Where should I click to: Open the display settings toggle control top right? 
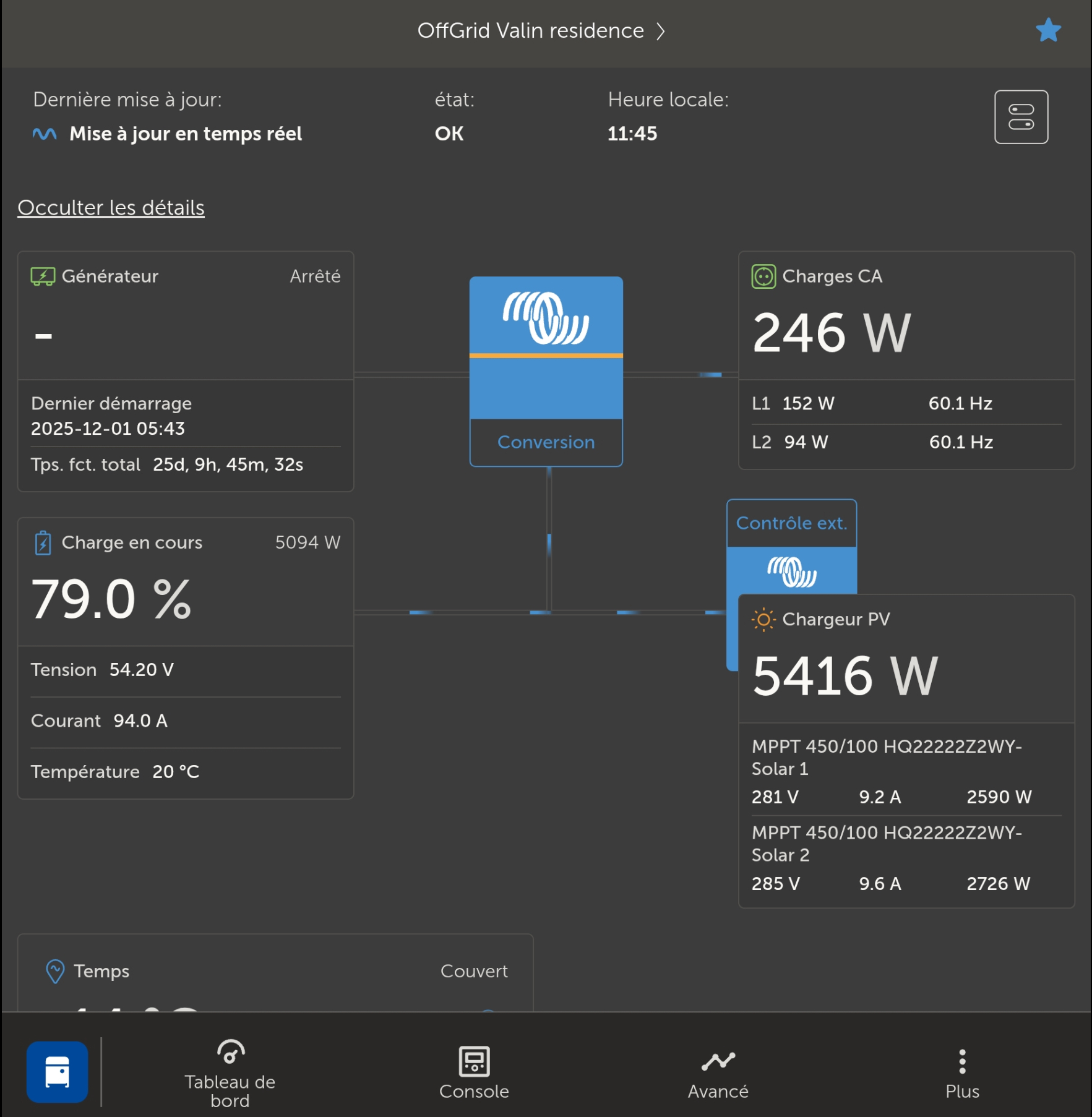tap(1021, 117)
